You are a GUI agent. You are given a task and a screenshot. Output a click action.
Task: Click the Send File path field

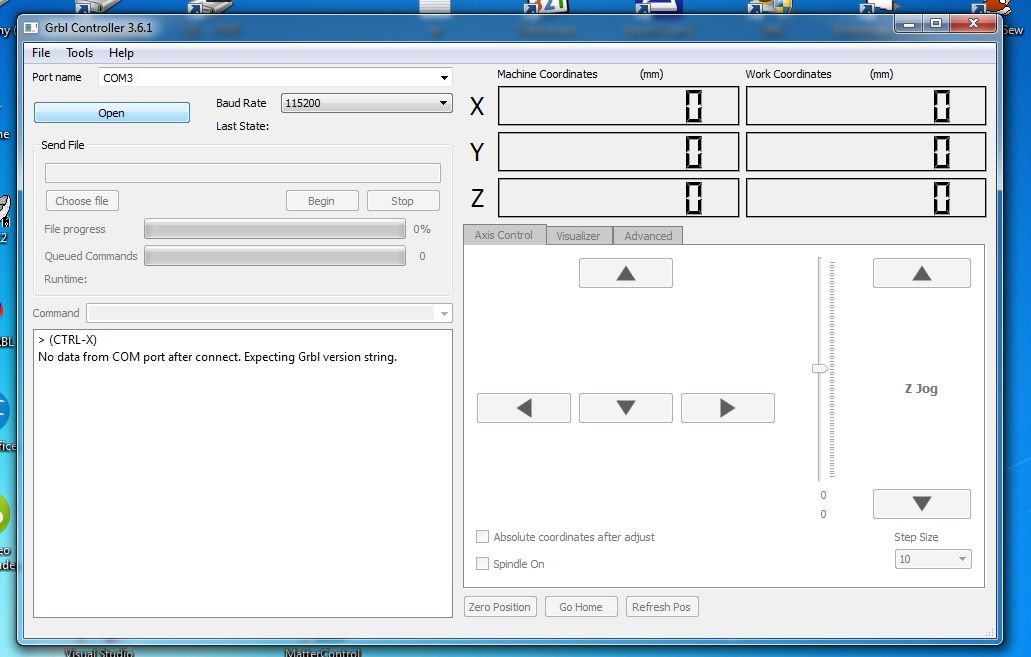[x=243, y=173]
